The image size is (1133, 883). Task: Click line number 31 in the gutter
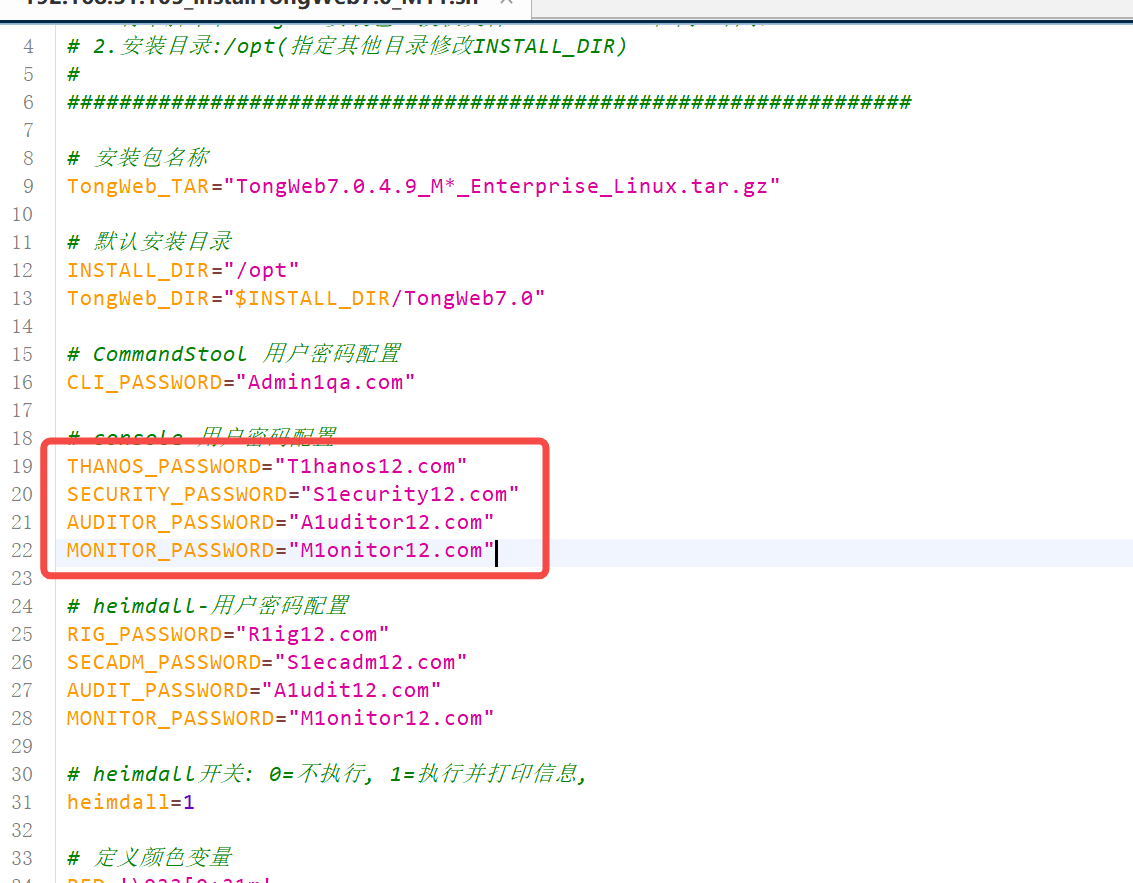22,803
